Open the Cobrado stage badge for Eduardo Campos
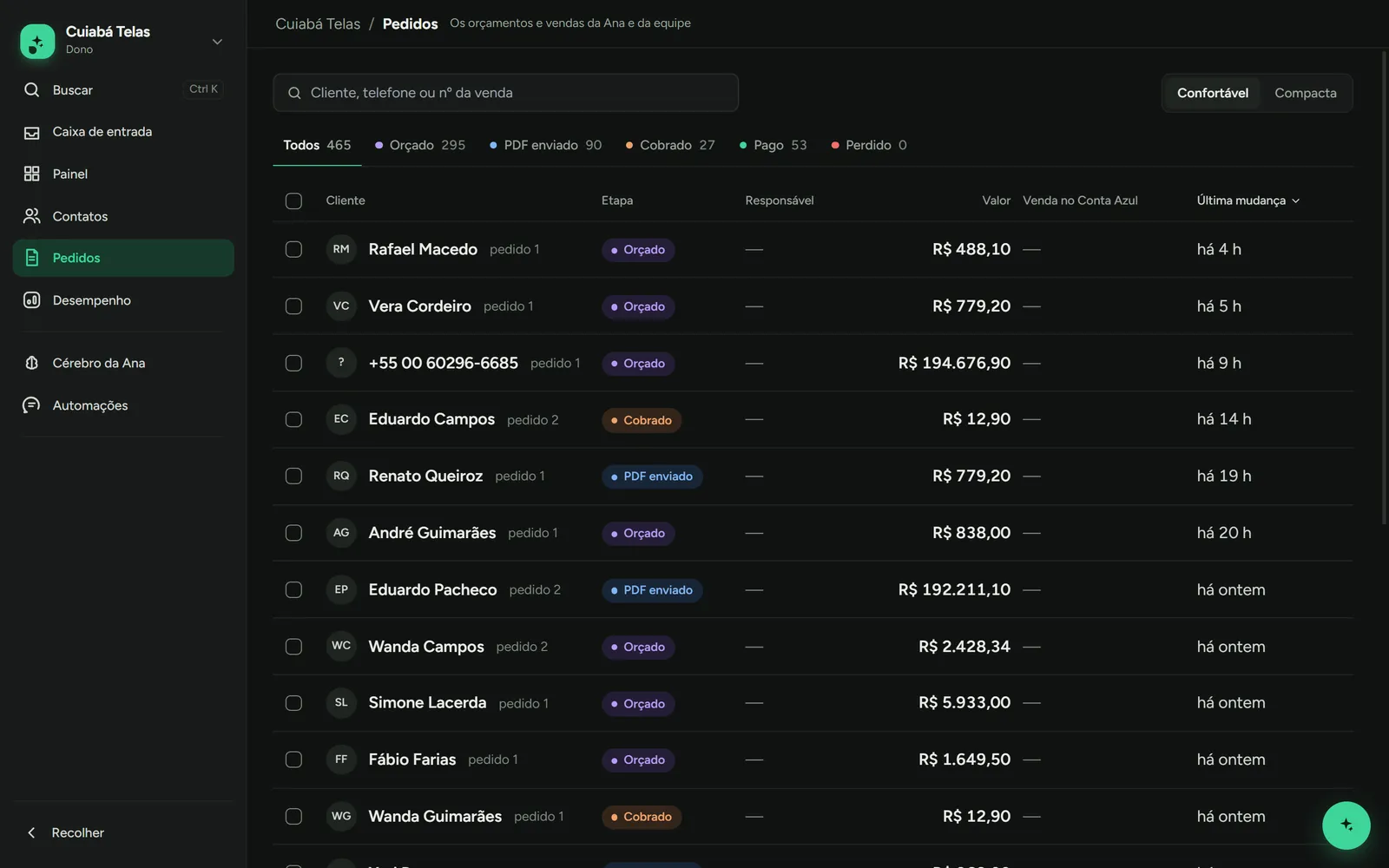This screenshot has height=868, width=1389. tap(642, 420)
